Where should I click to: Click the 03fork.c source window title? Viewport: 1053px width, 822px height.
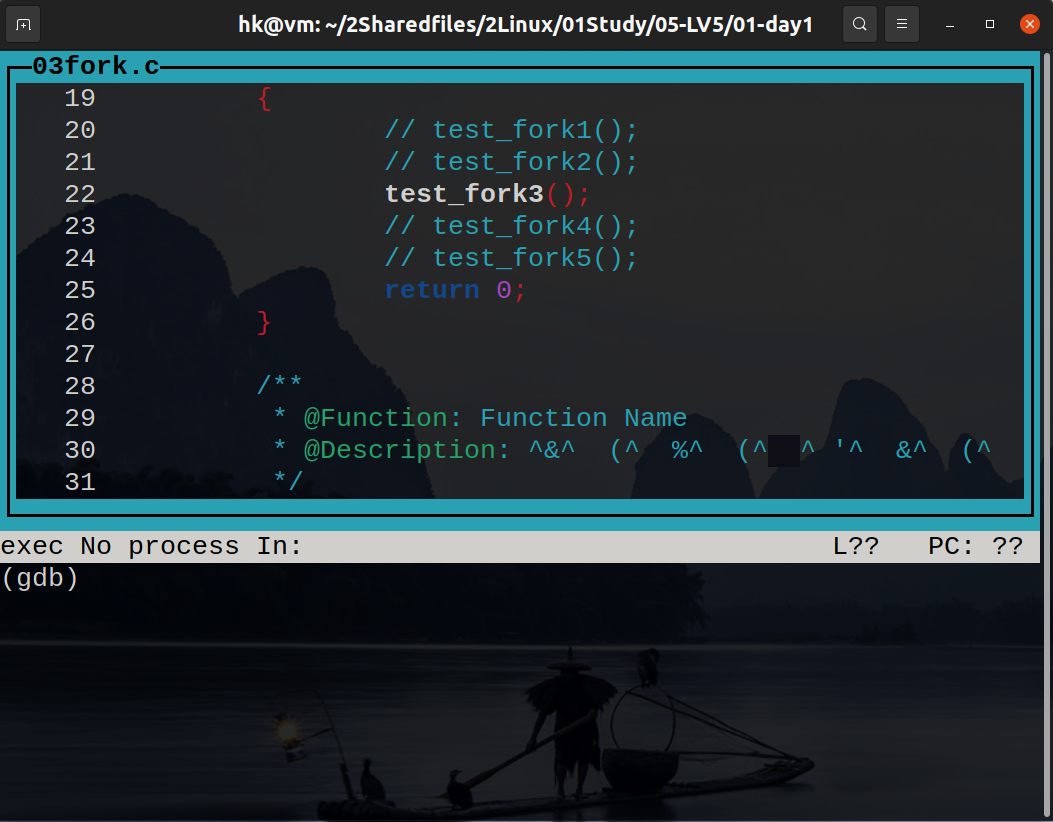click(x=95, y=67)
